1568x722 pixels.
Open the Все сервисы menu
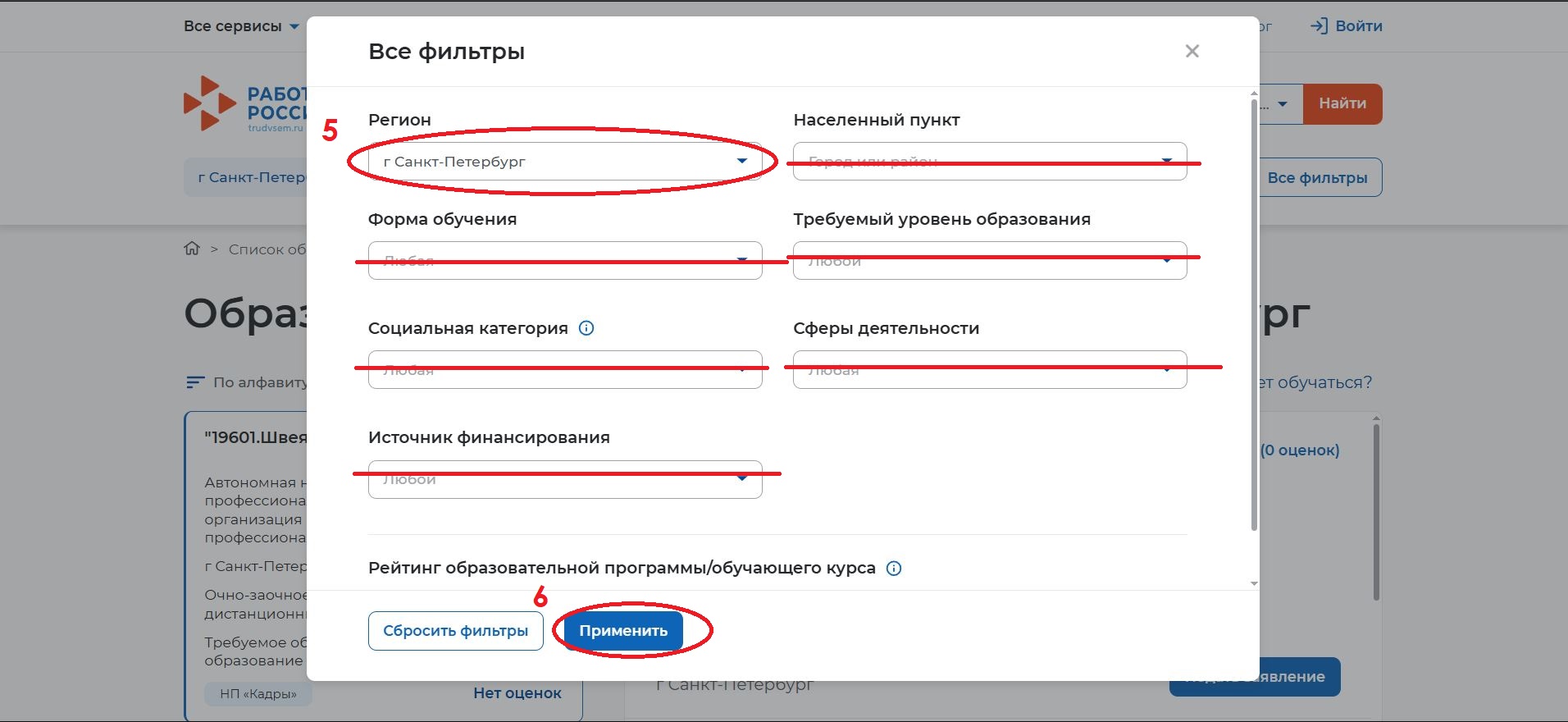(x=241, y=26)
